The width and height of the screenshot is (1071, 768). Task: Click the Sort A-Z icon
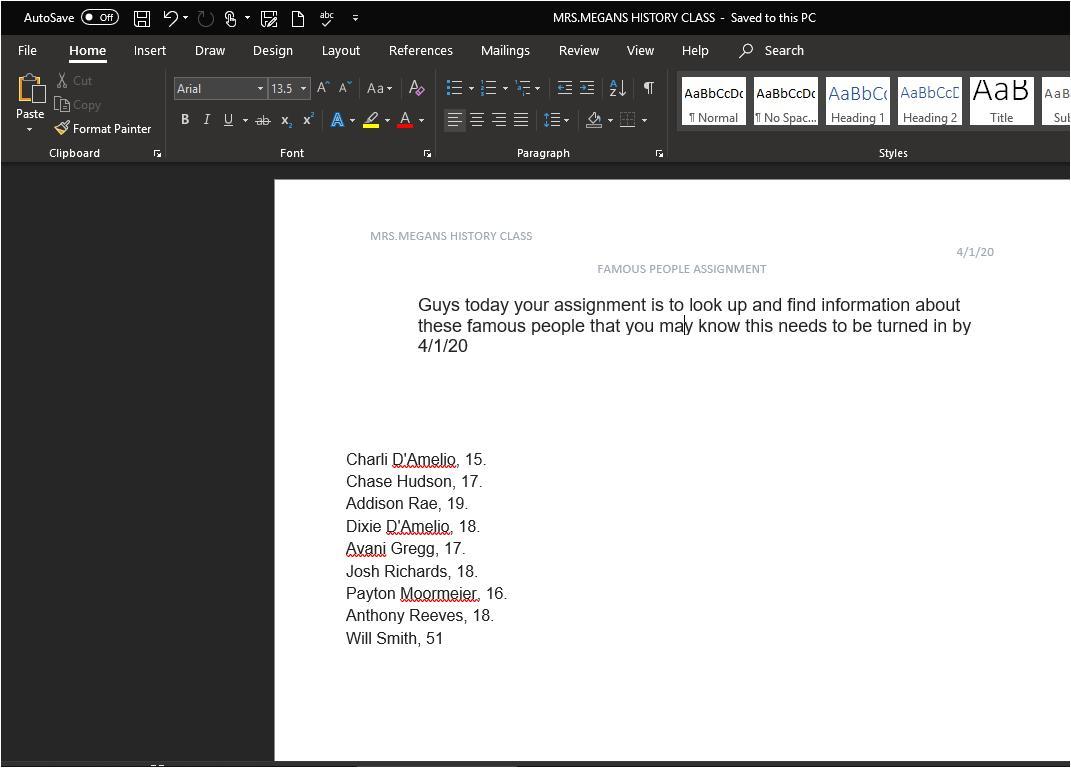[x=617, y=88]
